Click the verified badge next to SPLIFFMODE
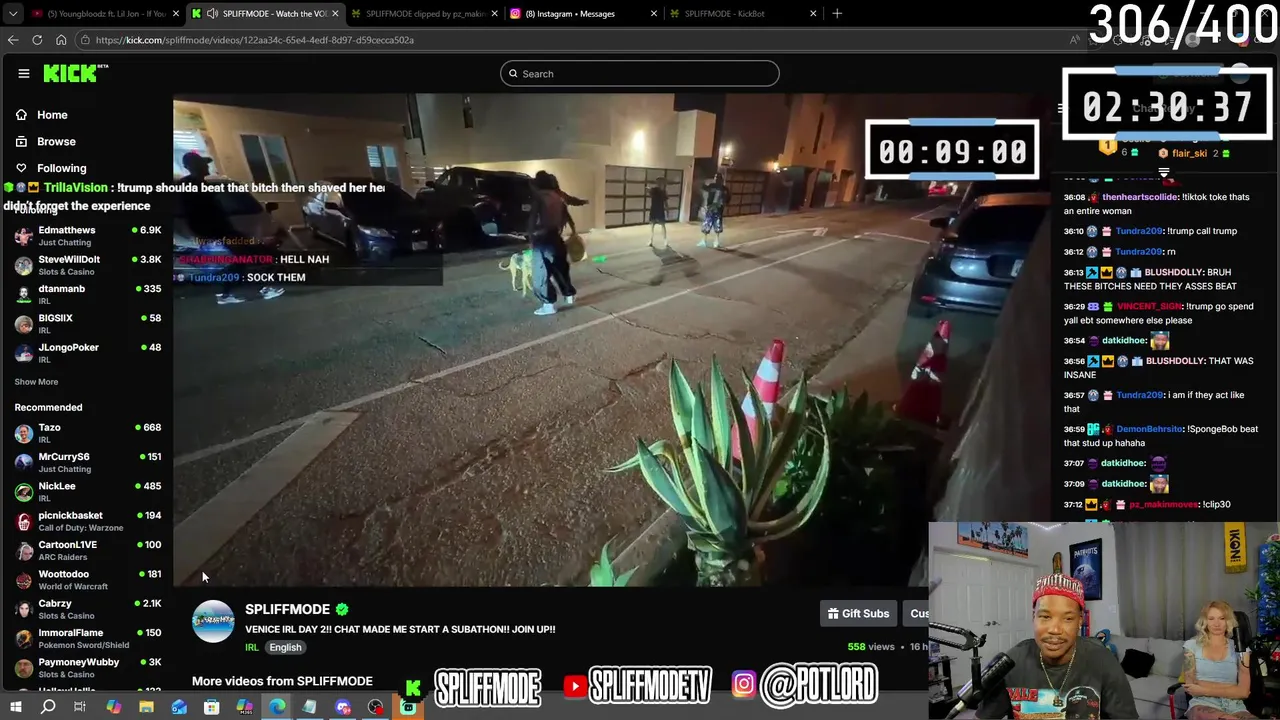The width and height of the screenshot is (1280, 720). point(342,609)
